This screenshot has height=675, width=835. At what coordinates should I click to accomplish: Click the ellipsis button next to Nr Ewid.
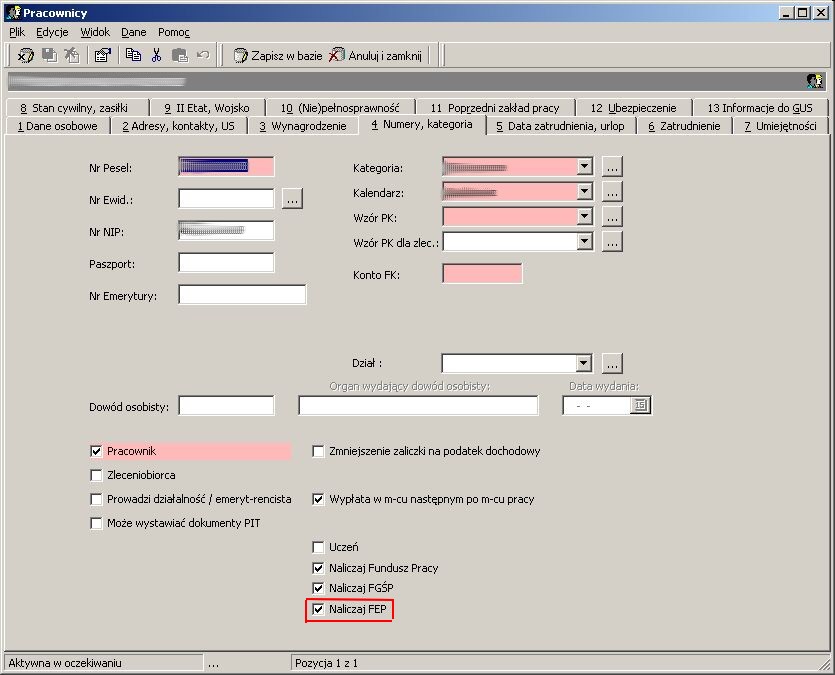click(292, 199)
